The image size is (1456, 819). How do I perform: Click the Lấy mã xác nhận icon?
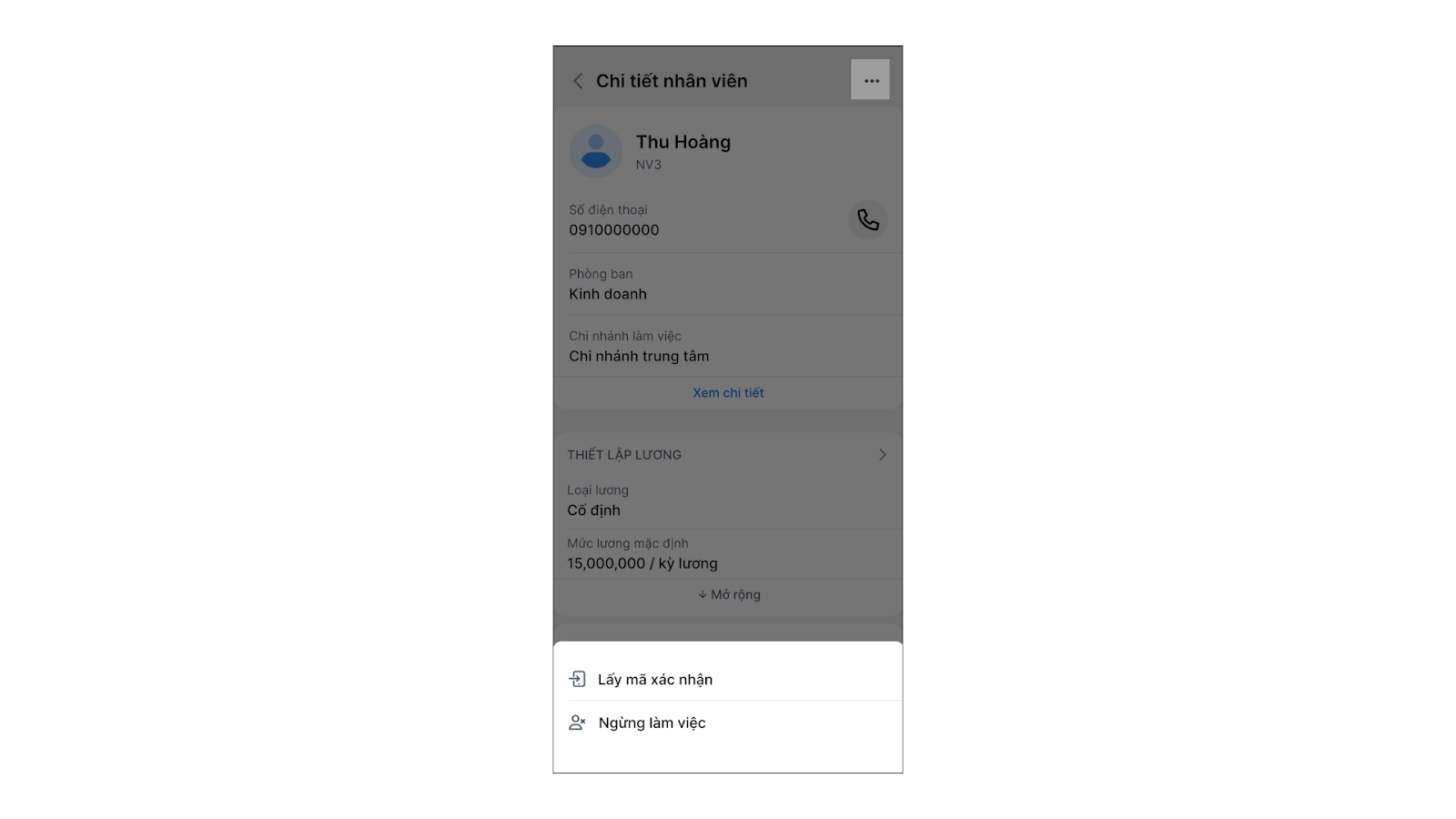coord(577,679)
